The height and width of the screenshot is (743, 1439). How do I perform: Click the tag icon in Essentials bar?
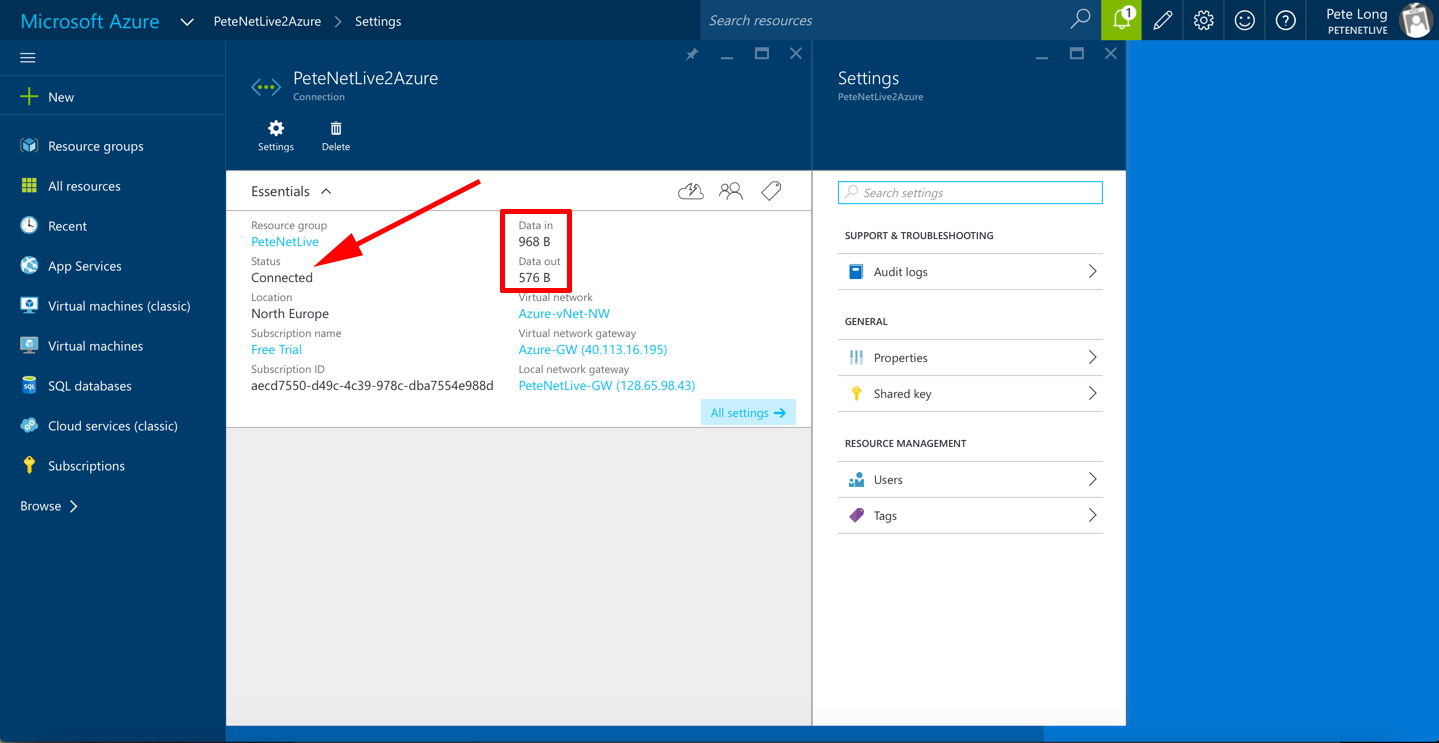pyautogui.click(x=771, y=191)
